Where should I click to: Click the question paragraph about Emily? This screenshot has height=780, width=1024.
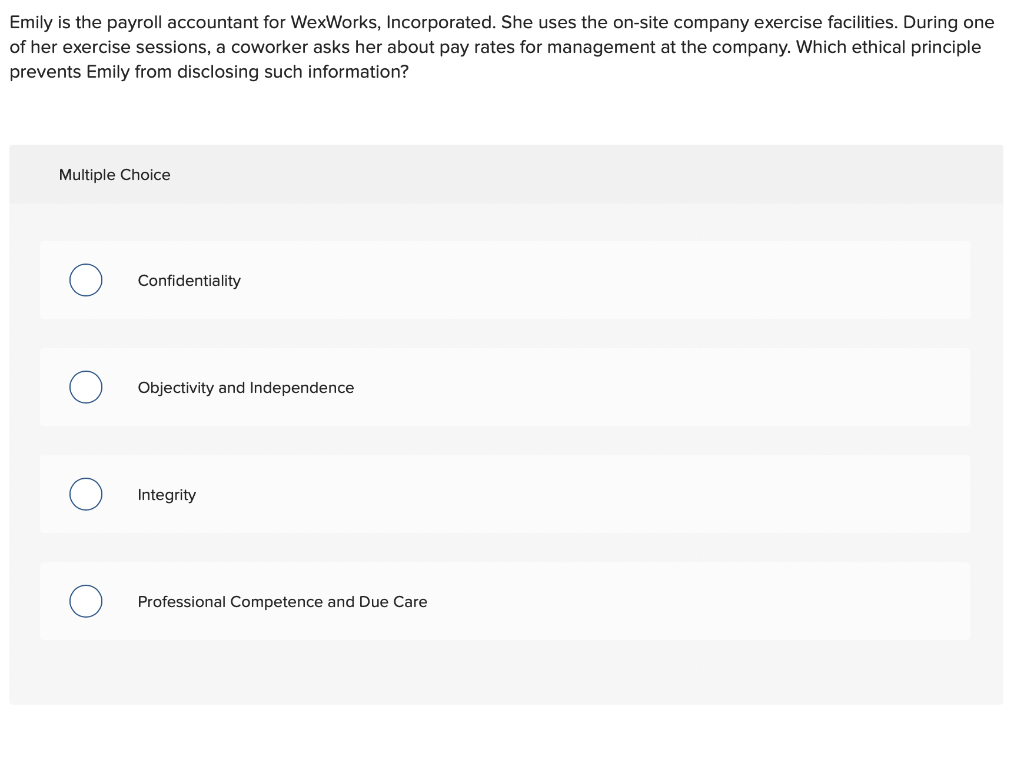click(x=502, y=47)
